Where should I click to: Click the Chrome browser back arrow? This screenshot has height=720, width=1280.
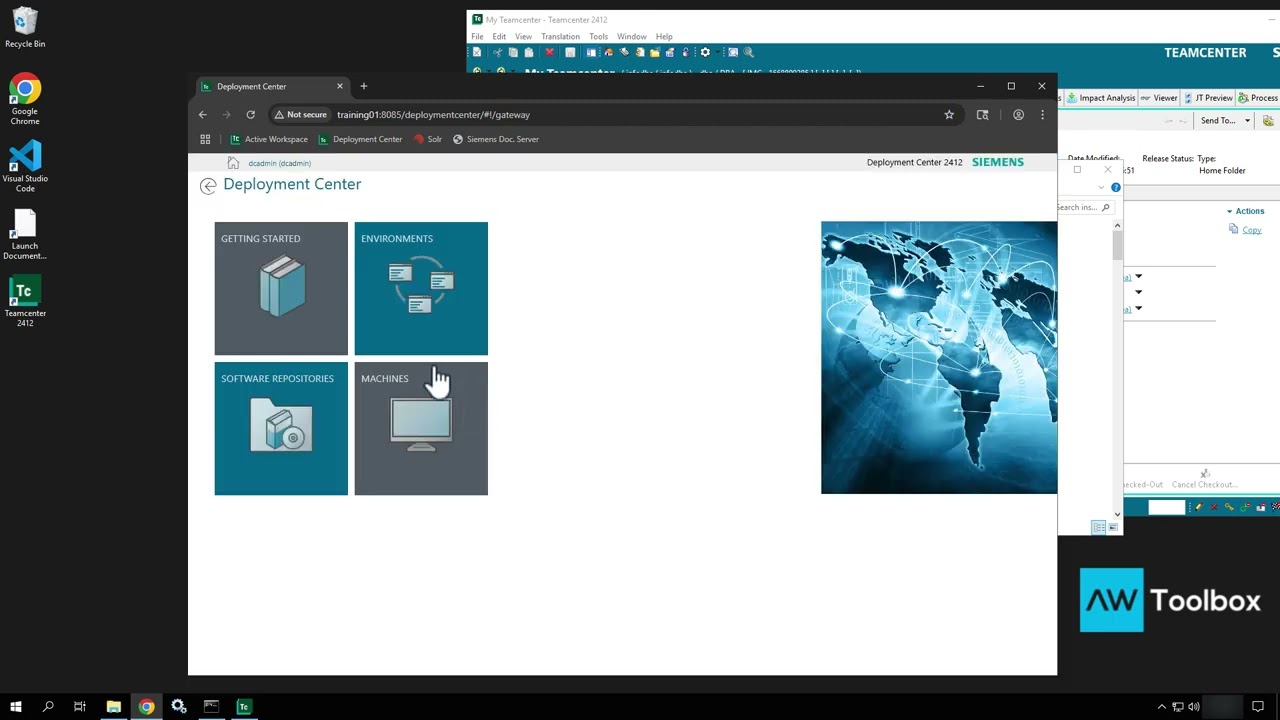click(202, 115)
